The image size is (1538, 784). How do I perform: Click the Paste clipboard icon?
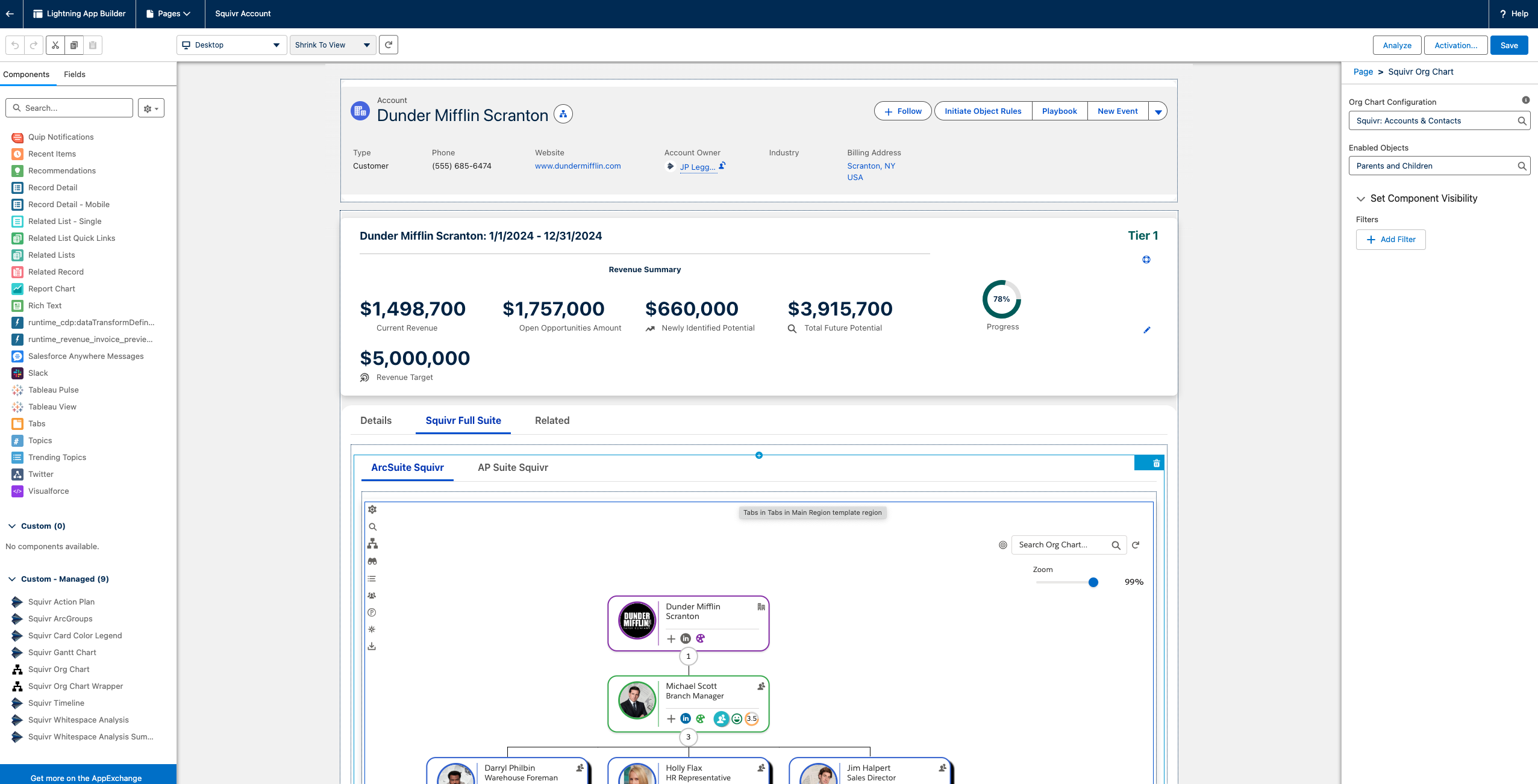point(93,45)
